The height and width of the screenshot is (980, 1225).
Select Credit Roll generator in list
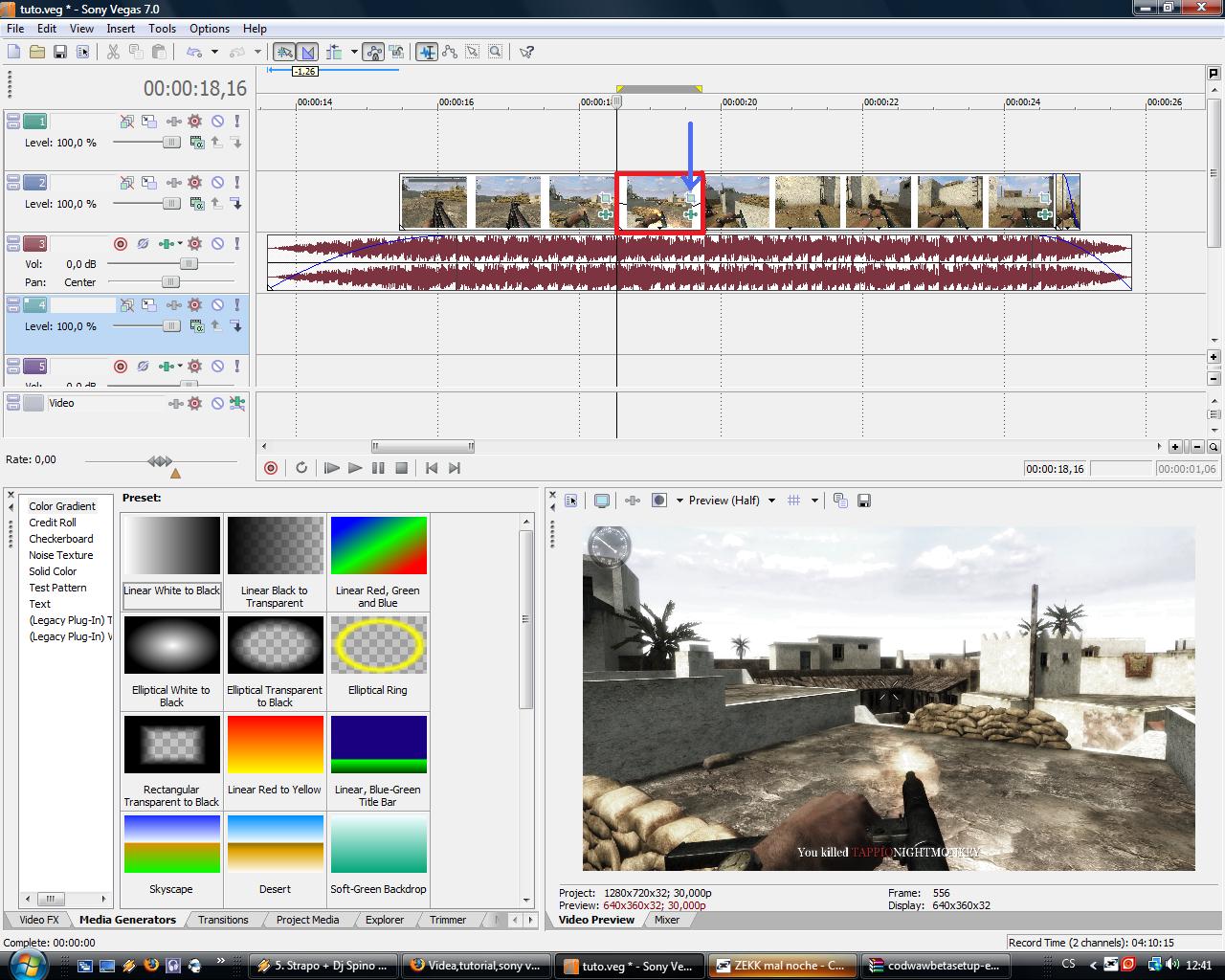pyautogui.click(x=53, y=523)
